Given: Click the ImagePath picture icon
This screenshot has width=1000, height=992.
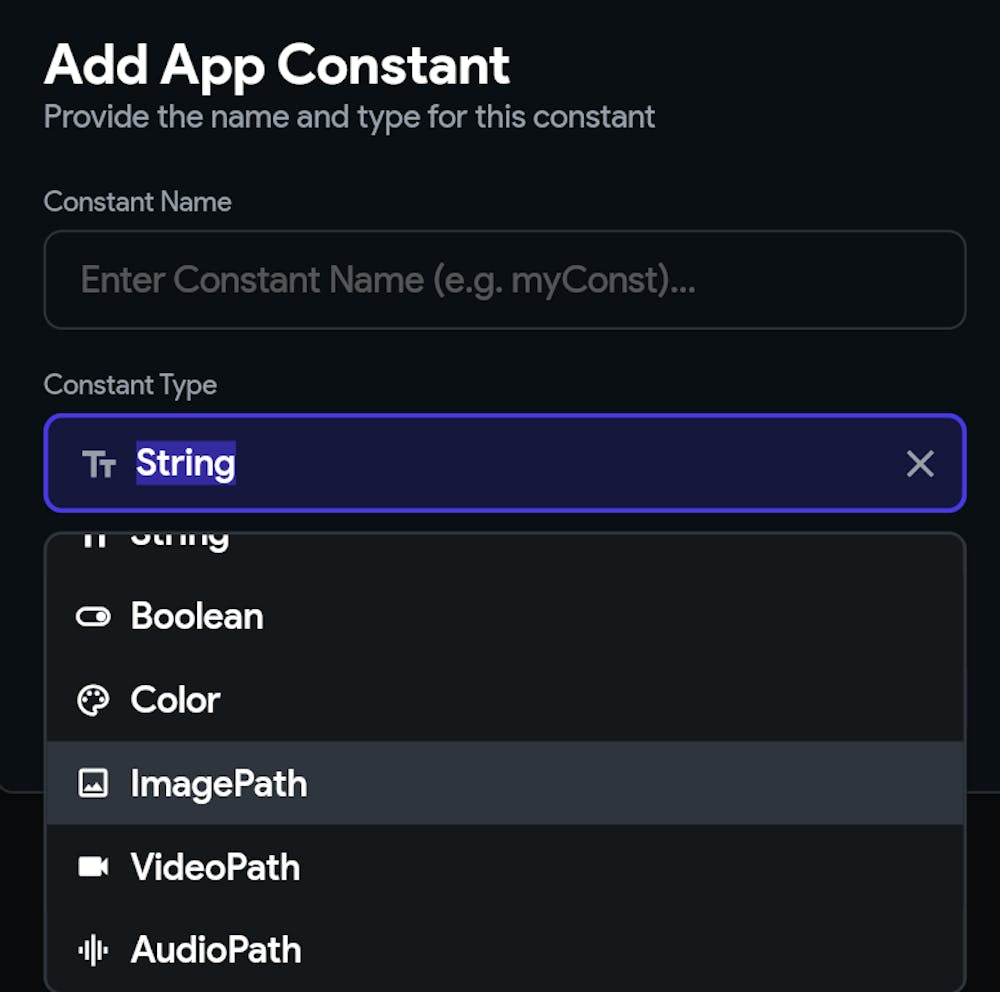Looking at the screenshot, I should point(93,784).
